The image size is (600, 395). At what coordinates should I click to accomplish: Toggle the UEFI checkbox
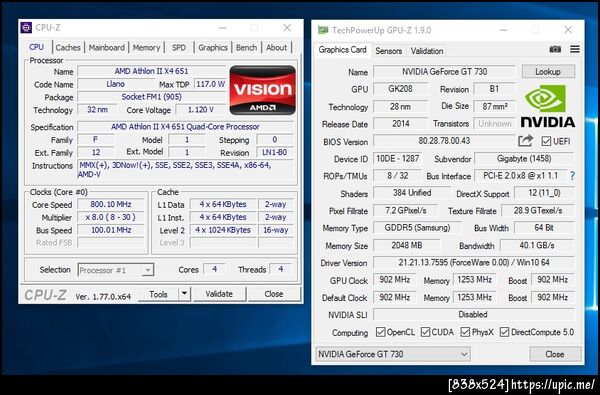(x=546, y=141)
